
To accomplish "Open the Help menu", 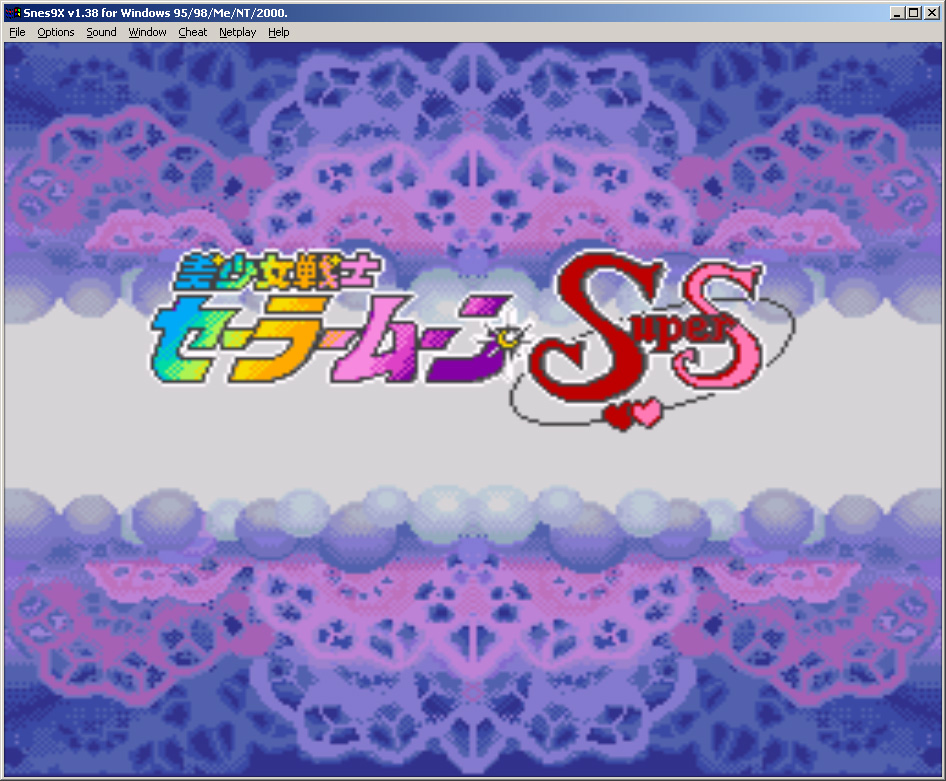I will click(x=279, y=32).
